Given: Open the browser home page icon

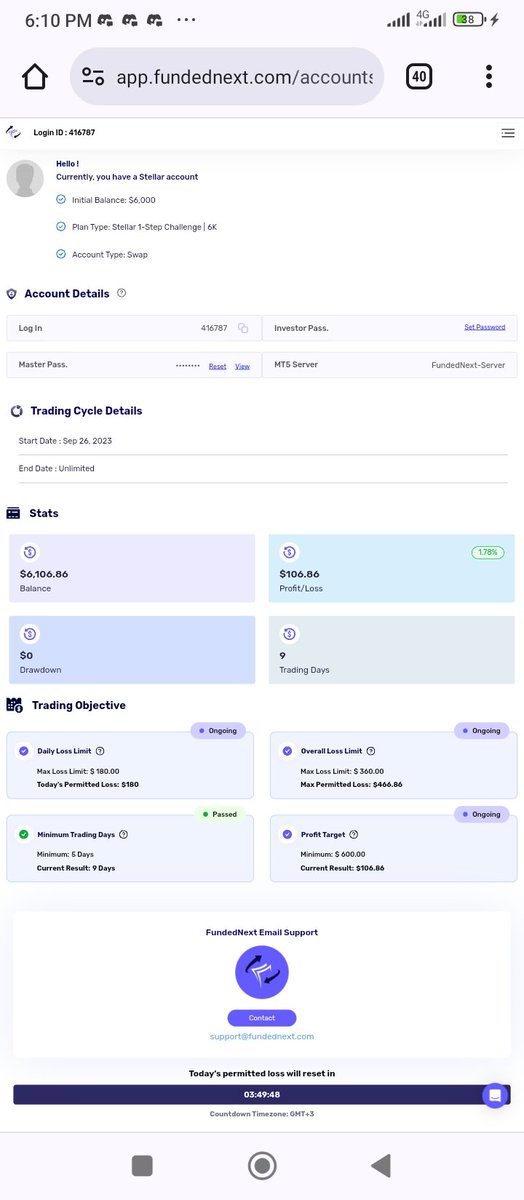Looking at the screenshot, I should (x=35, y=77).
